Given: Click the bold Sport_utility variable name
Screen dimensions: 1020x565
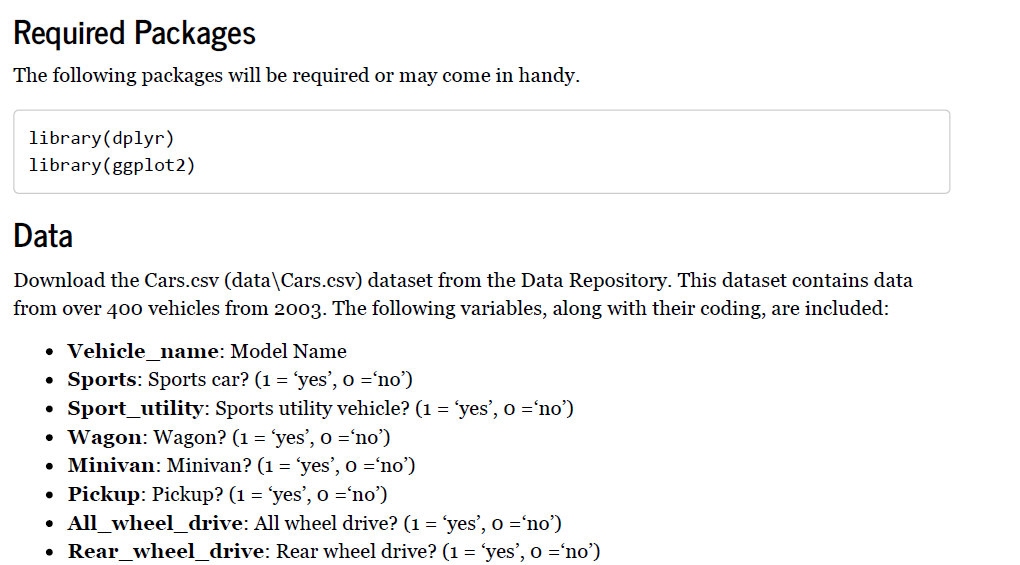Looking at the screenshot, I should click(135, 408).
